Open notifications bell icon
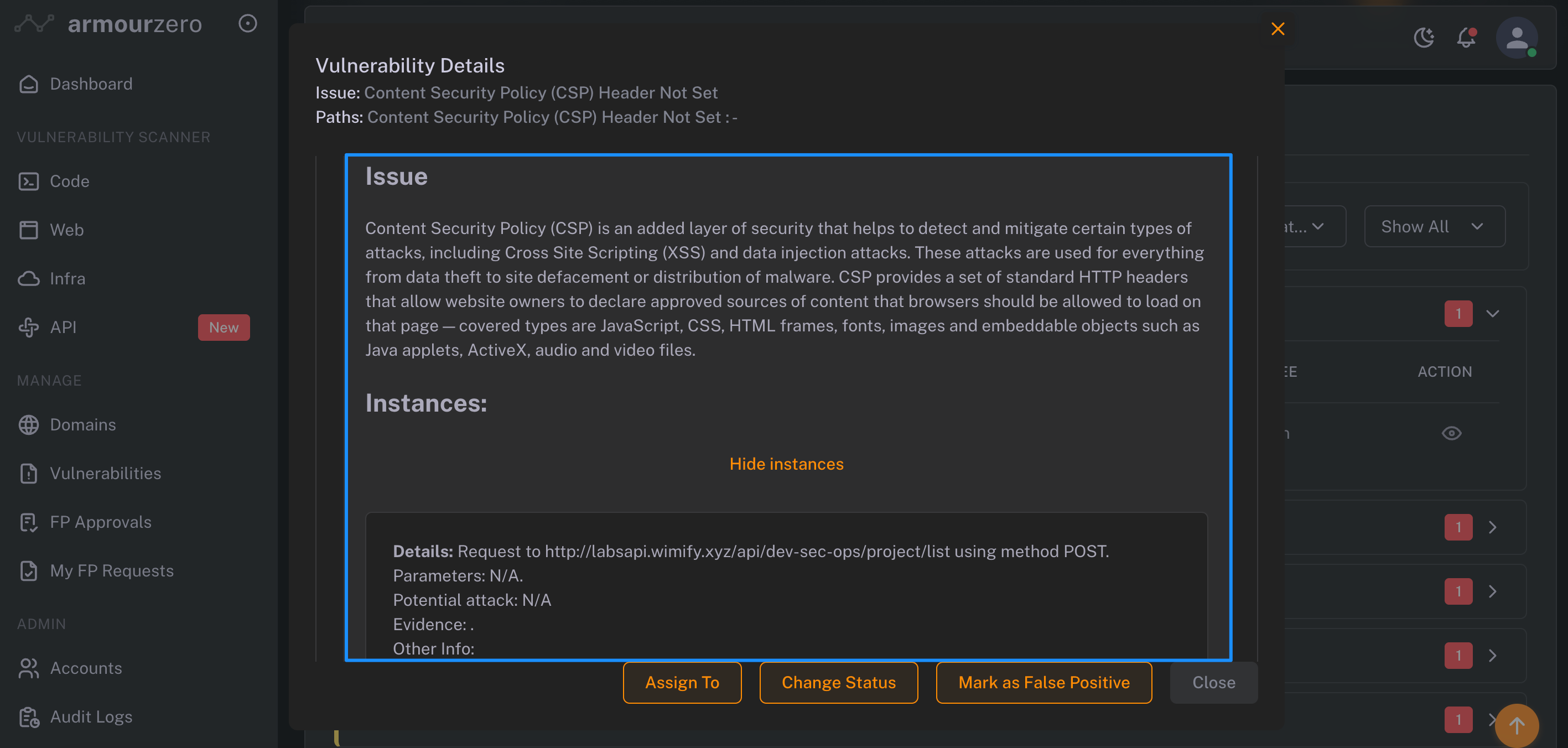This screenshot has height=748, width=1568. point(1466,38)
